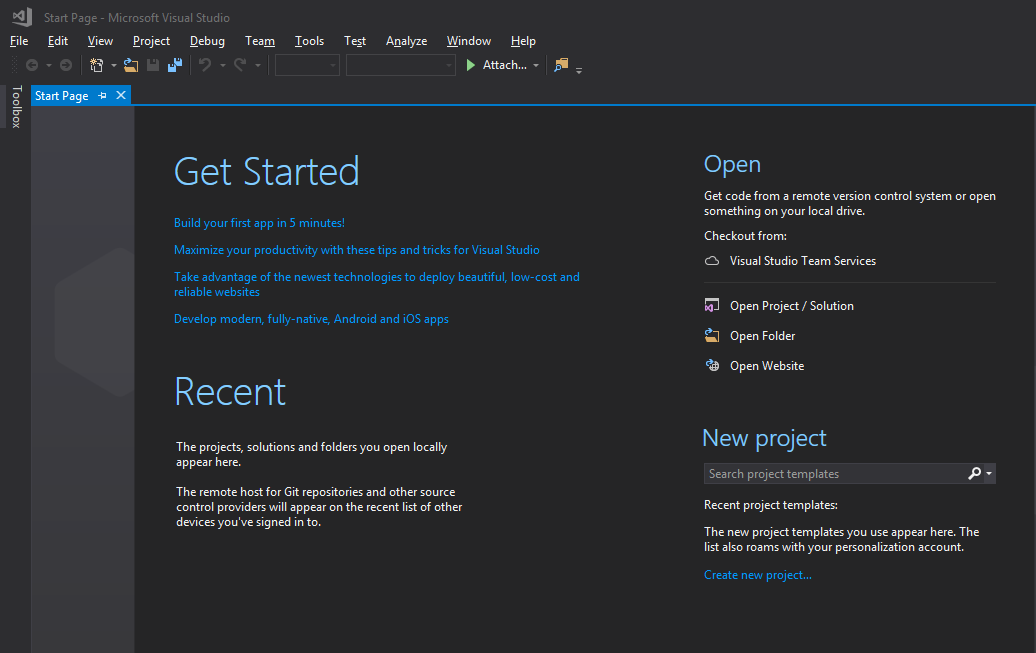Image resolution: width=1036 pixels, height=653 pixels.
Task: Click the Open Website globe icon
Action: 712,365
